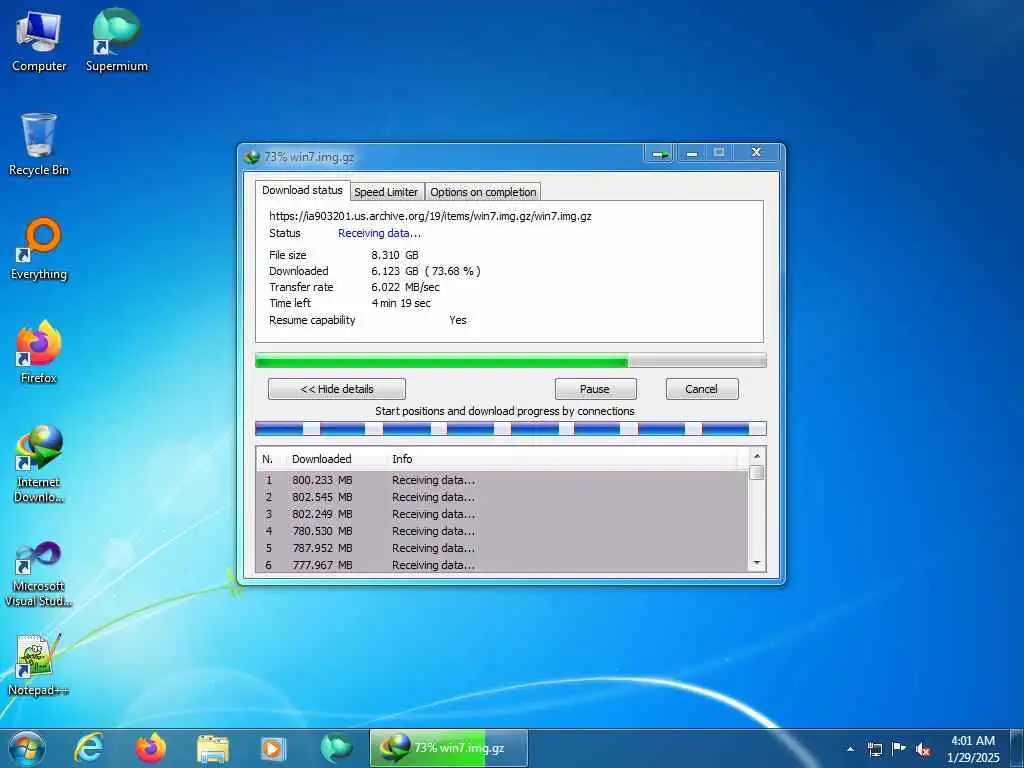
Task: Open the network tray icon
Action: point(874,749)
